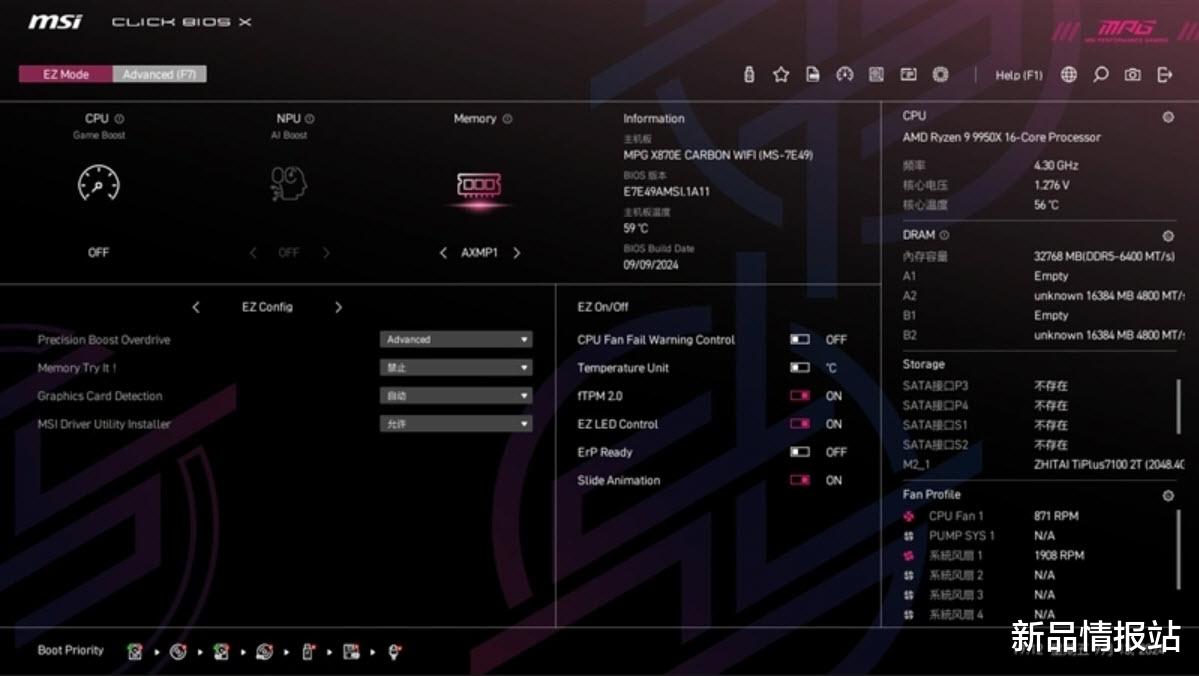Viewport: 1199px width, 676px height.
Task: Open the gauge/hardware monitor toolbar icon
Action: pos(845,74)
